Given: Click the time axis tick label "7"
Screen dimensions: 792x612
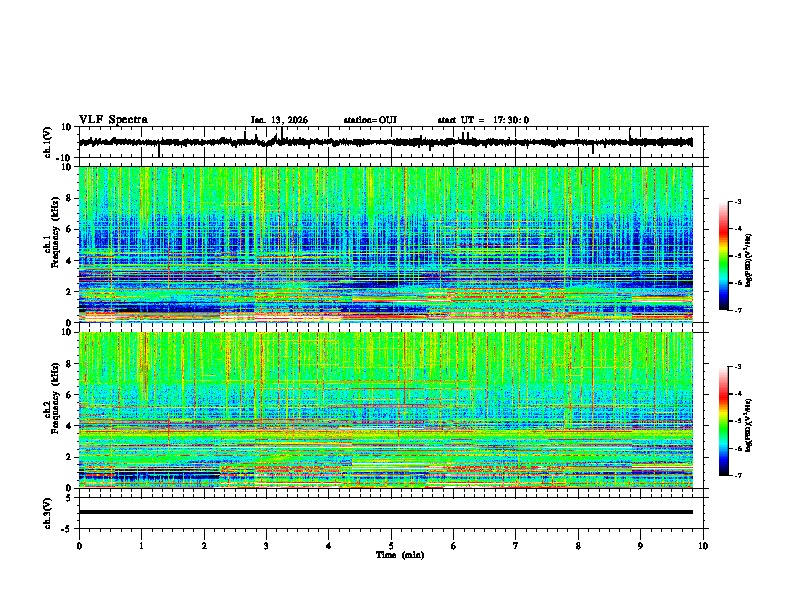Looking at the screenshot, I should (x=516, y=546).
